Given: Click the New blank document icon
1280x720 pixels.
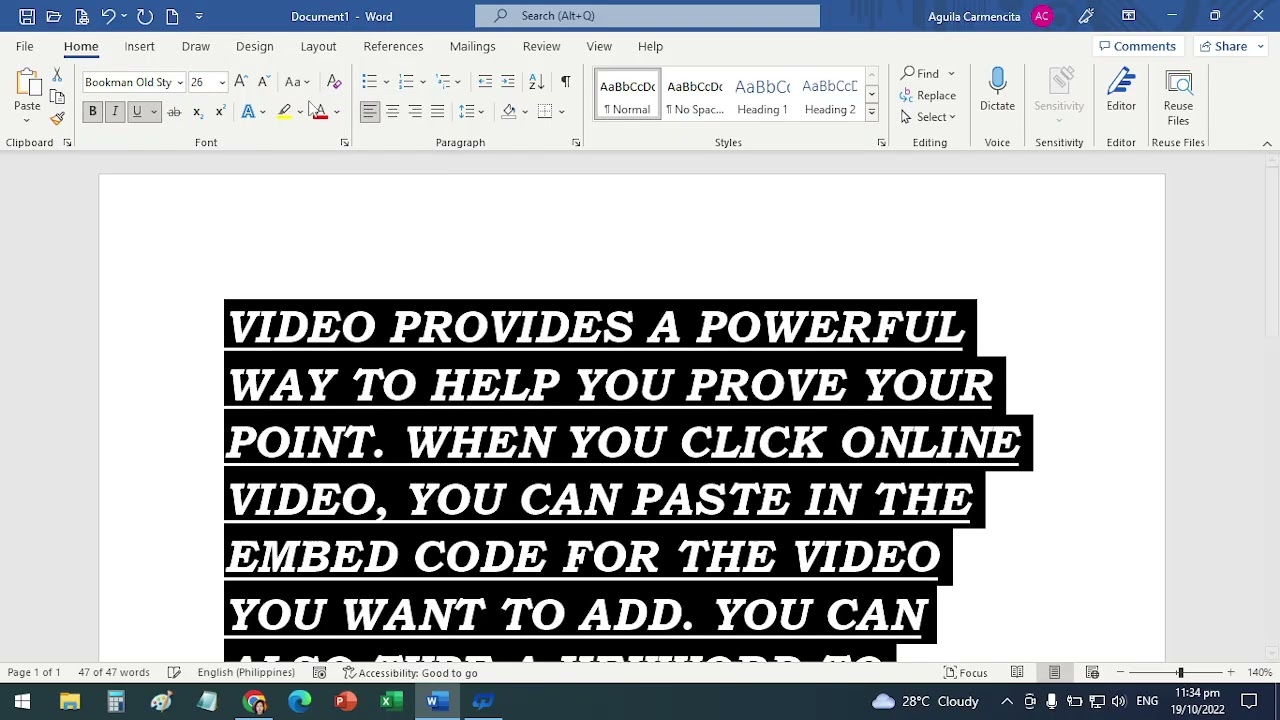Looking at the screenshot, I should (x=172, y=16).
